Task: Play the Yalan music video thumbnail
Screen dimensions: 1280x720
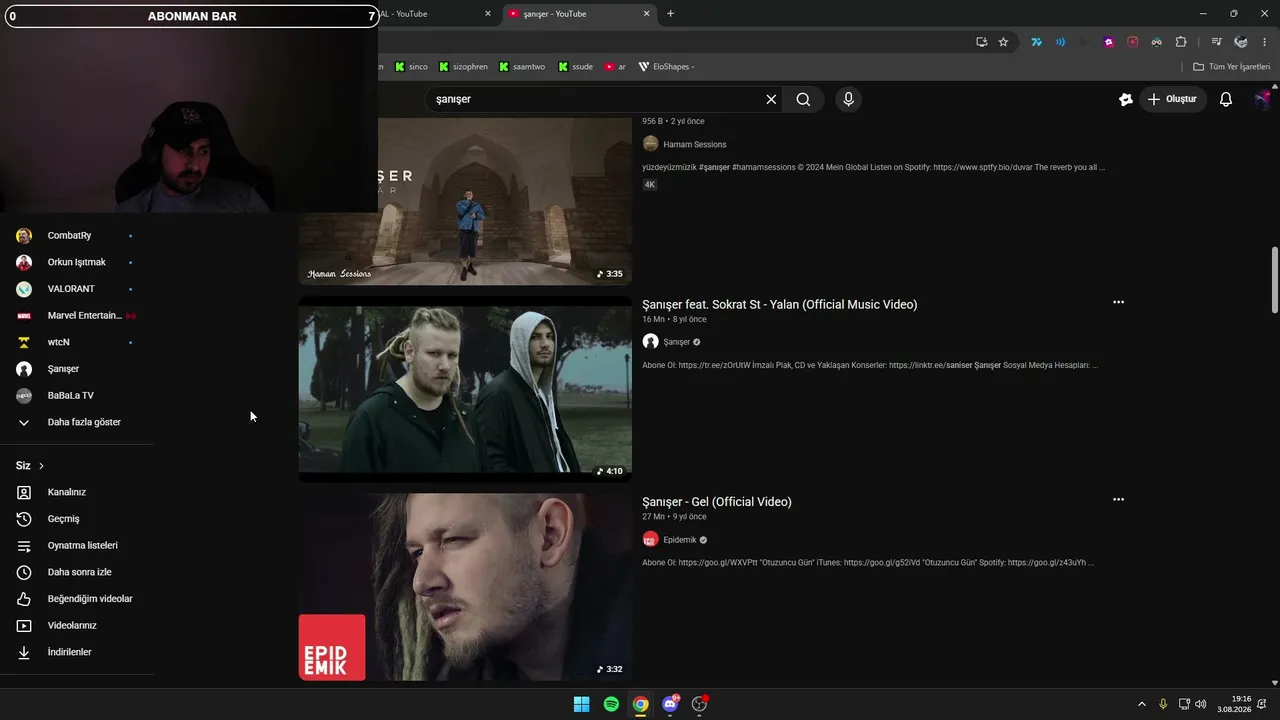Action: pyautogui.click(x=465, y=389)
